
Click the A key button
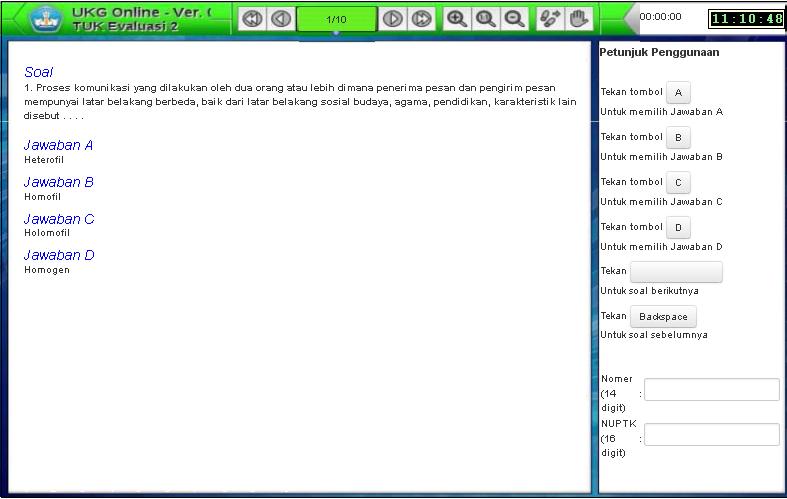678,93
